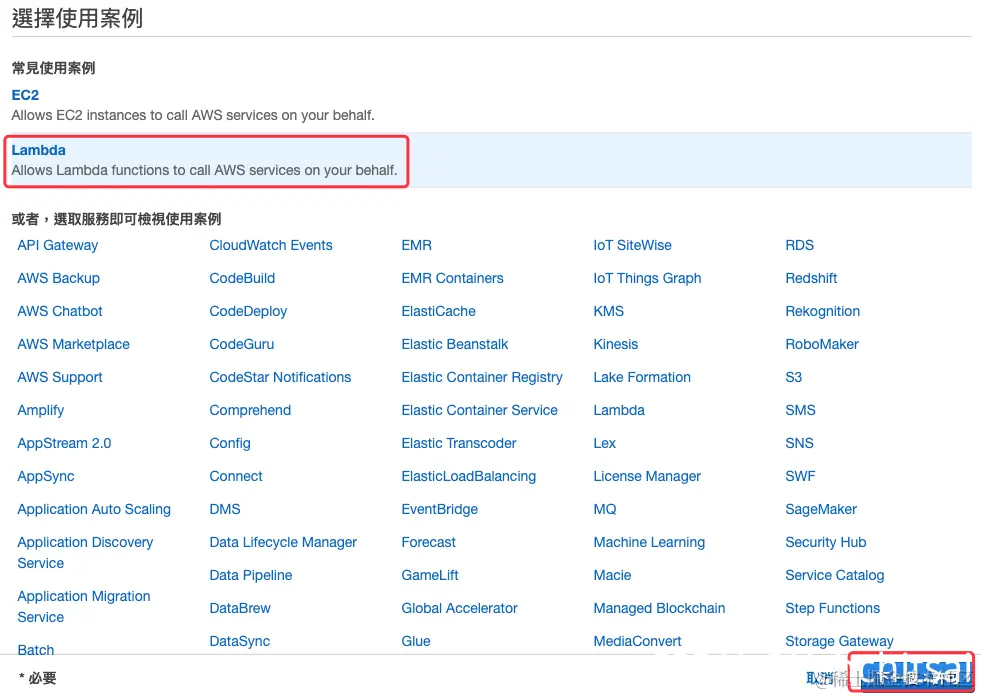Open the Lex service link
Viewport: 981px width, 696px height.
click(x=604, y=444)
